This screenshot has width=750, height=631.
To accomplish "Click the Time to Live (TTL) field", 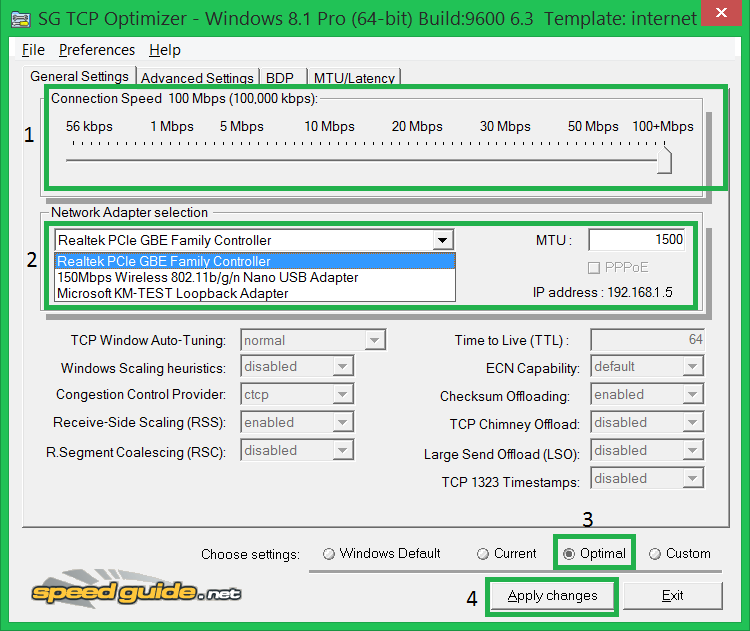I will [647, 340].
